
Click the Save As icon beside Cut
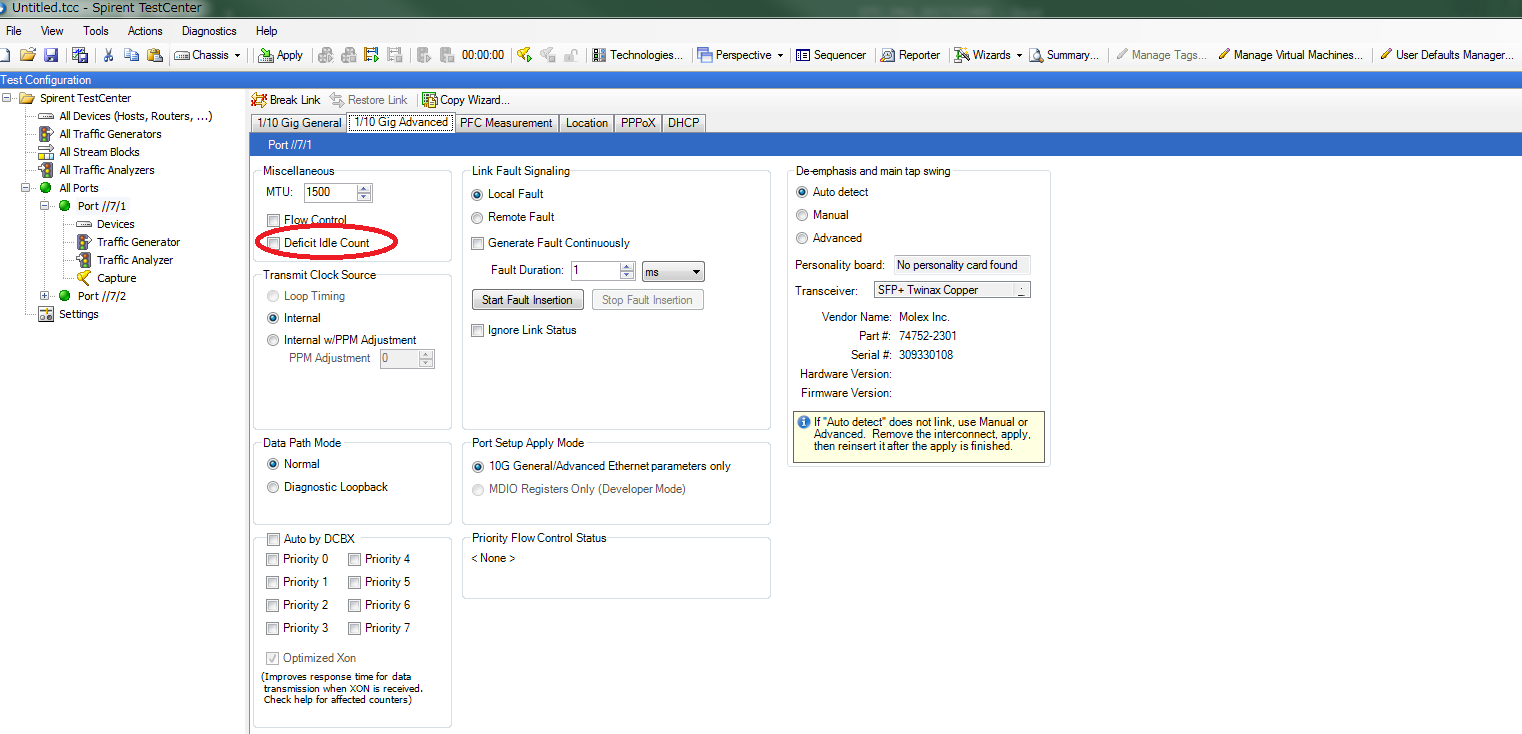coord(80,55)
